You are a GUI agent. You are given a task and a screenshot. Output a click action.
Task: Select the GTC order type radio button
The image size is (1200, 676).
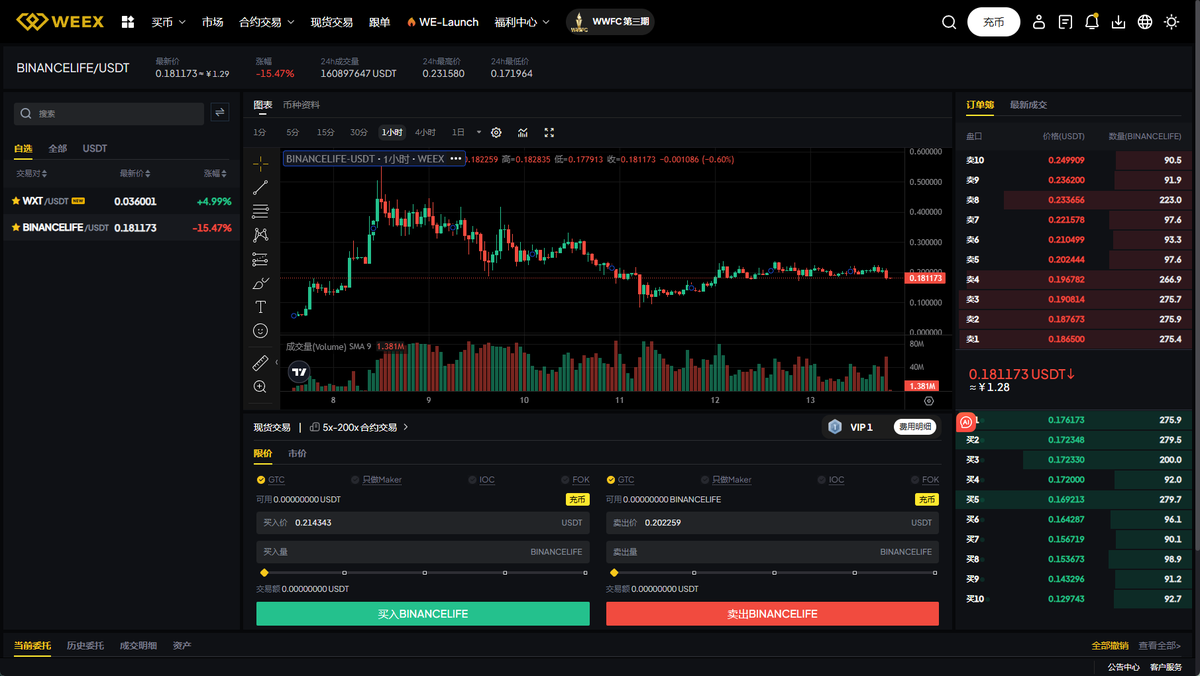261,479
